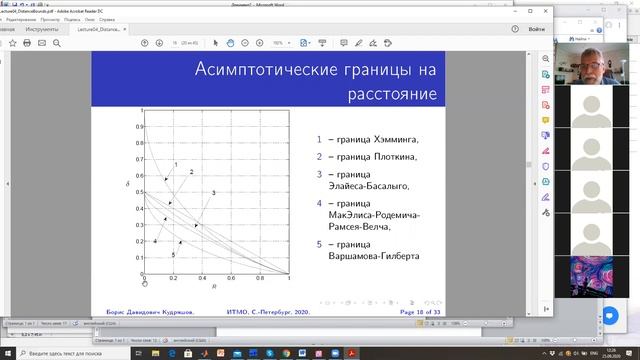640x360 pixels.
Task: Open Skype from the taskbar
Action: tap(269, 353)
